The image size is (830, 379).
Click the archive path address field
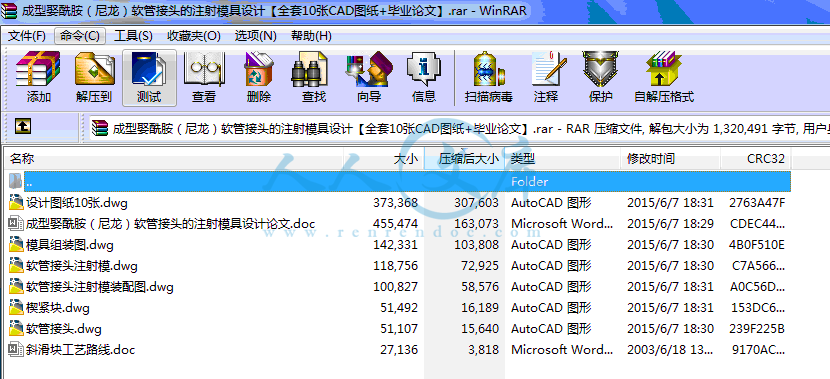click(x=458, y=128)
